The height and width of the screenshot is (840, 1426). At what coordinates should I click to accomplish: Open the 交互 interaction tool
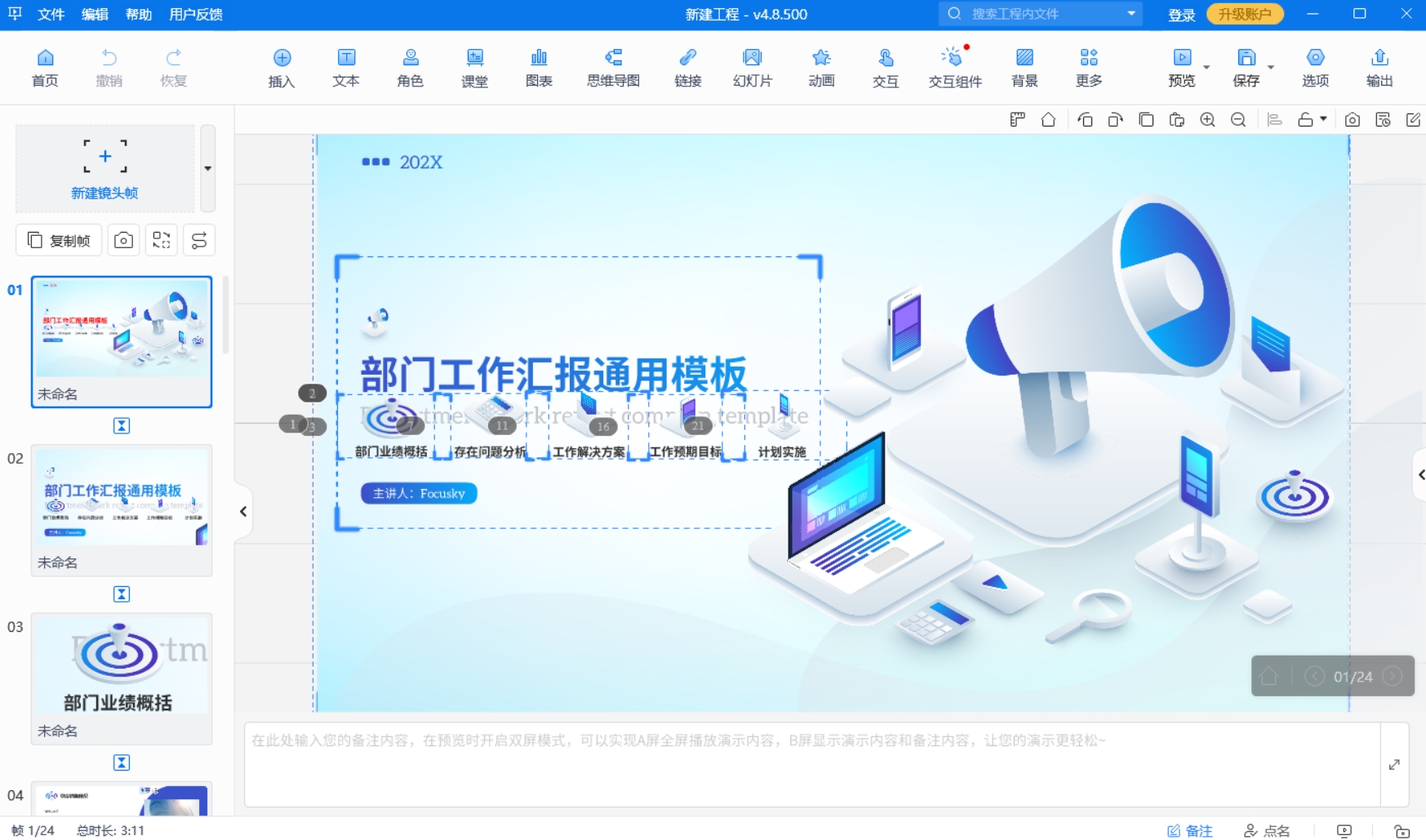click(885, 67)
